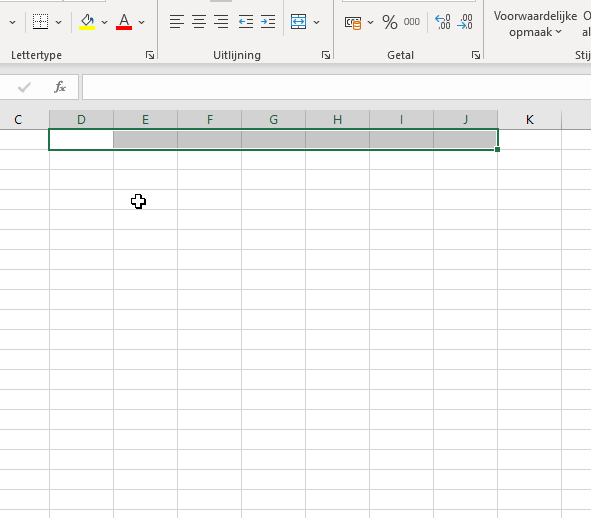Select column F header
The height and width of the screenshot is (518, 591).
coord(210,120)
